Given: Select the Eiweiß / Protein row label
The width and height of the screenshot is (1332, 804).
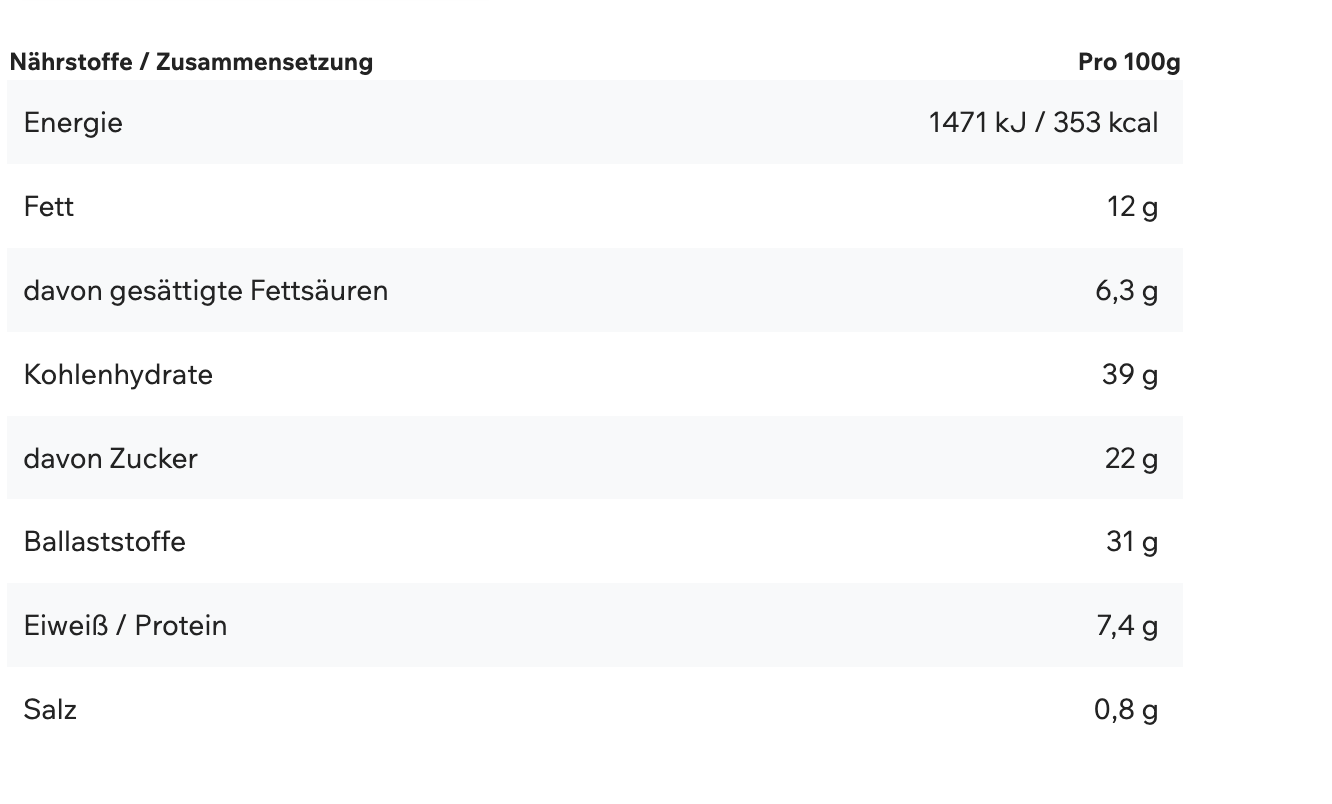Looking at the screenshot, I should 126,626.
